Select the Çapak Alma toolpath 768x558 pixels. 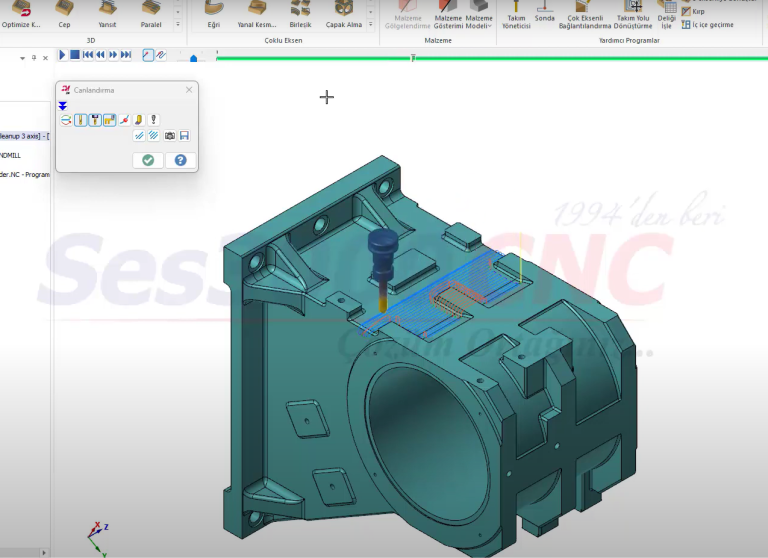pyautogui.click(x=344, y=15)
